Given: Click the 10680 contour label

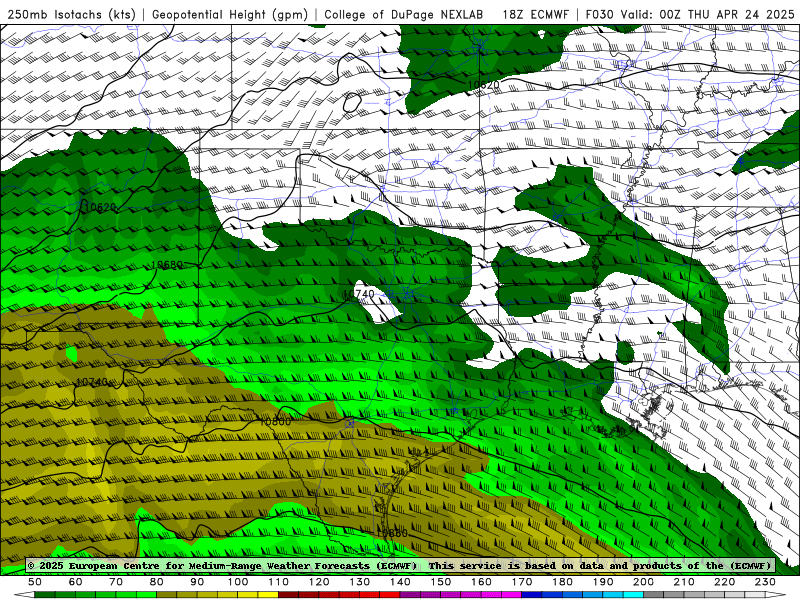Looking at the screenshot, I should pos(167,265).
